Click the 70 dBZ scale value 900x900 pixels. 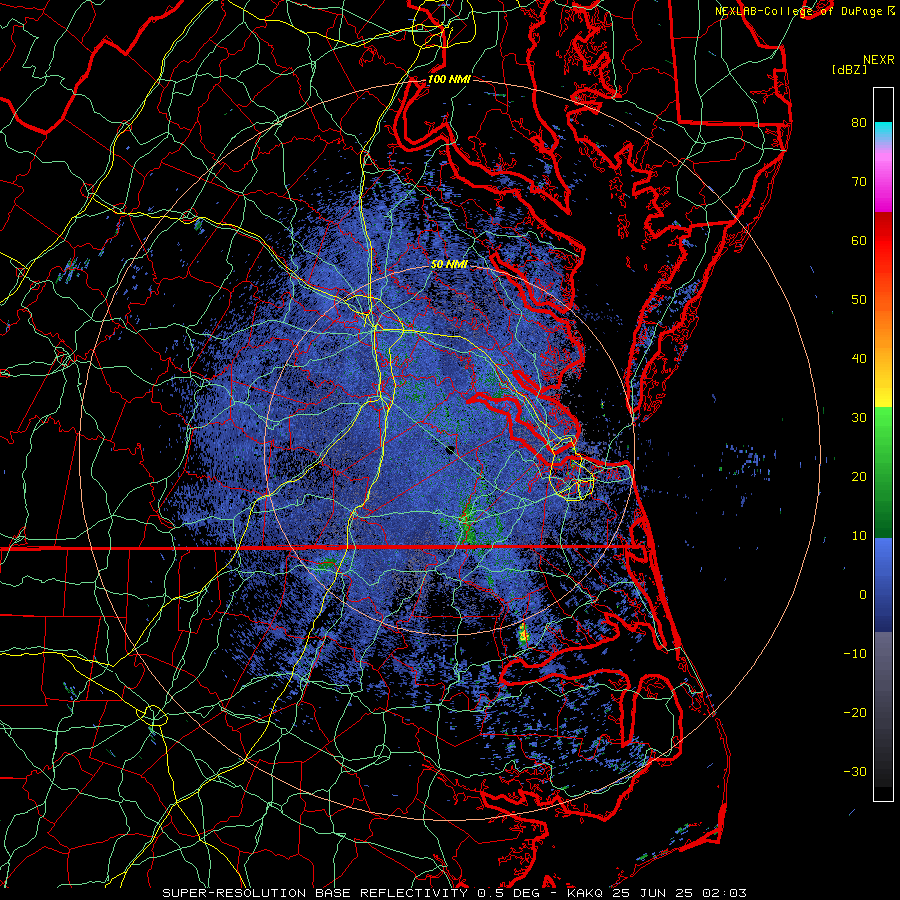point(859,182)
